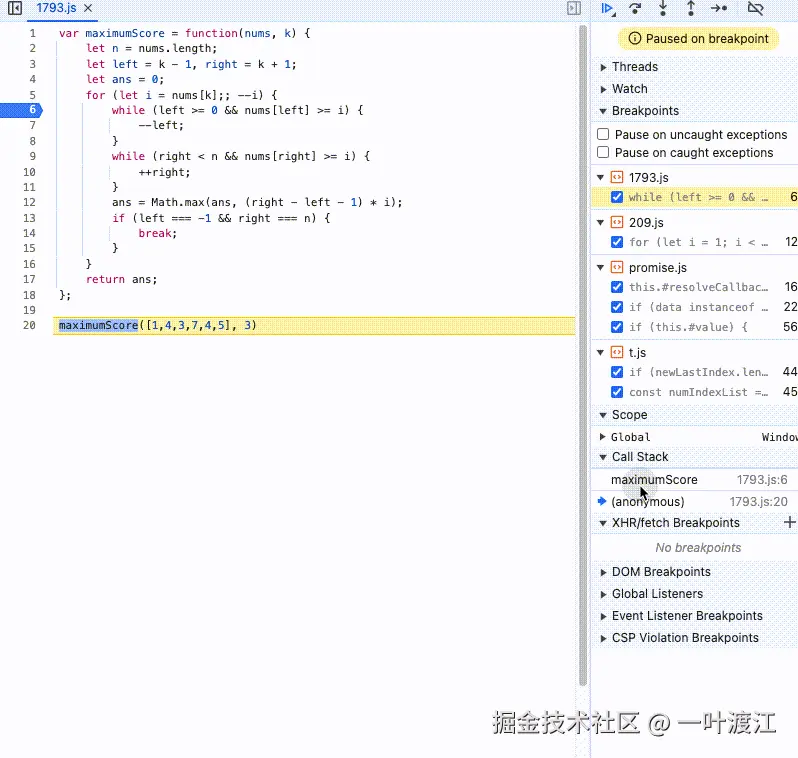This screenshot has height=758, width=798.
Task: Click 'return ans;' on line 17
Action: [x=122, y=279]
